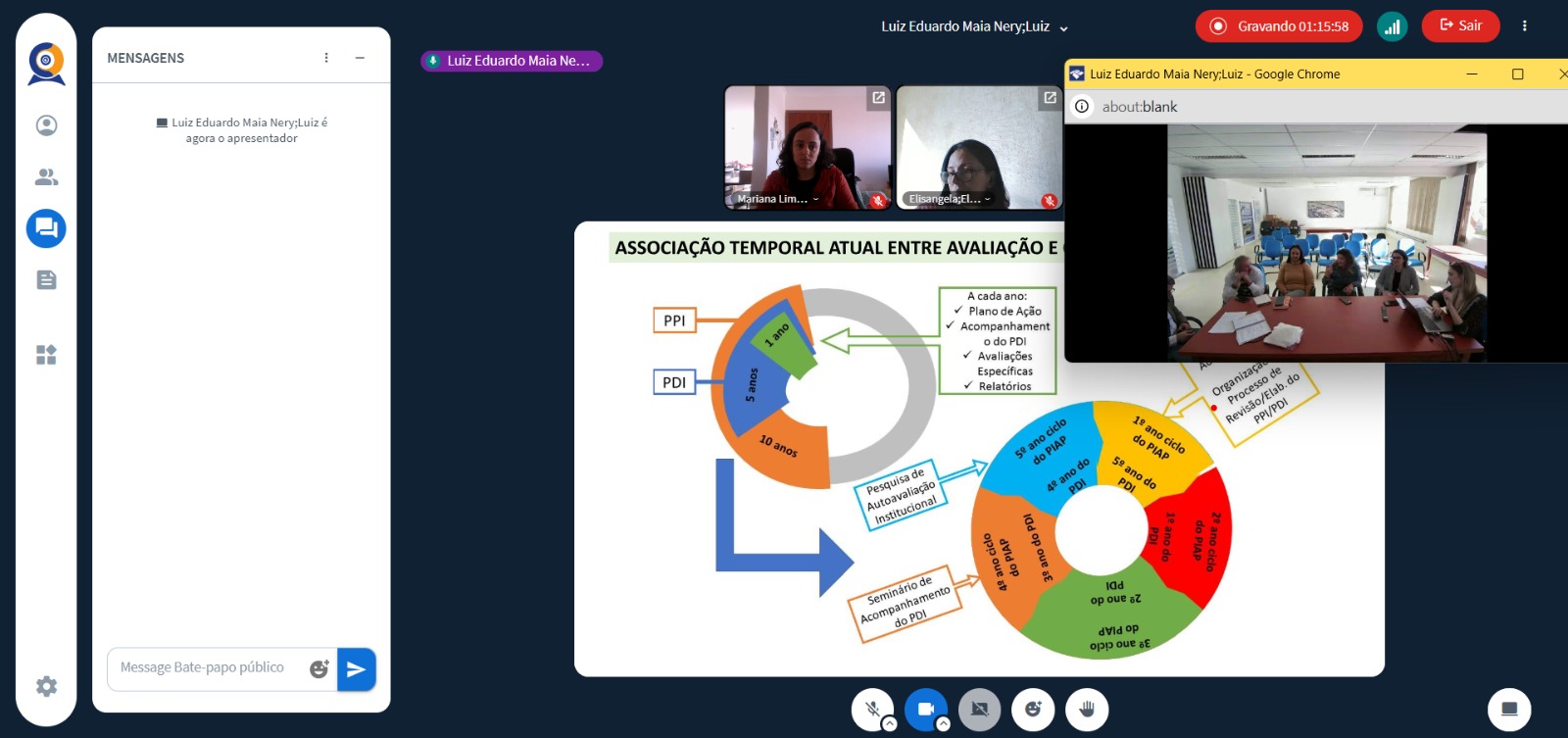Open shared notes document icon
This screenshot has height=738, width=1568.
tap(46, 280)
